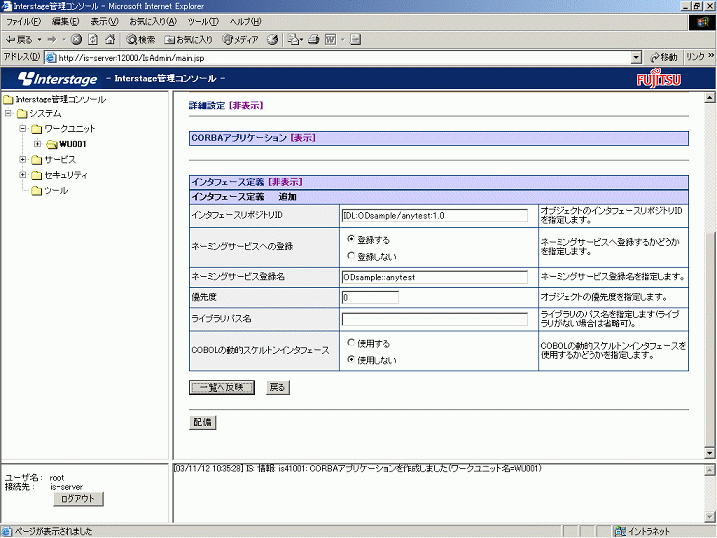Click the 優先度 input field

point(370,298)
